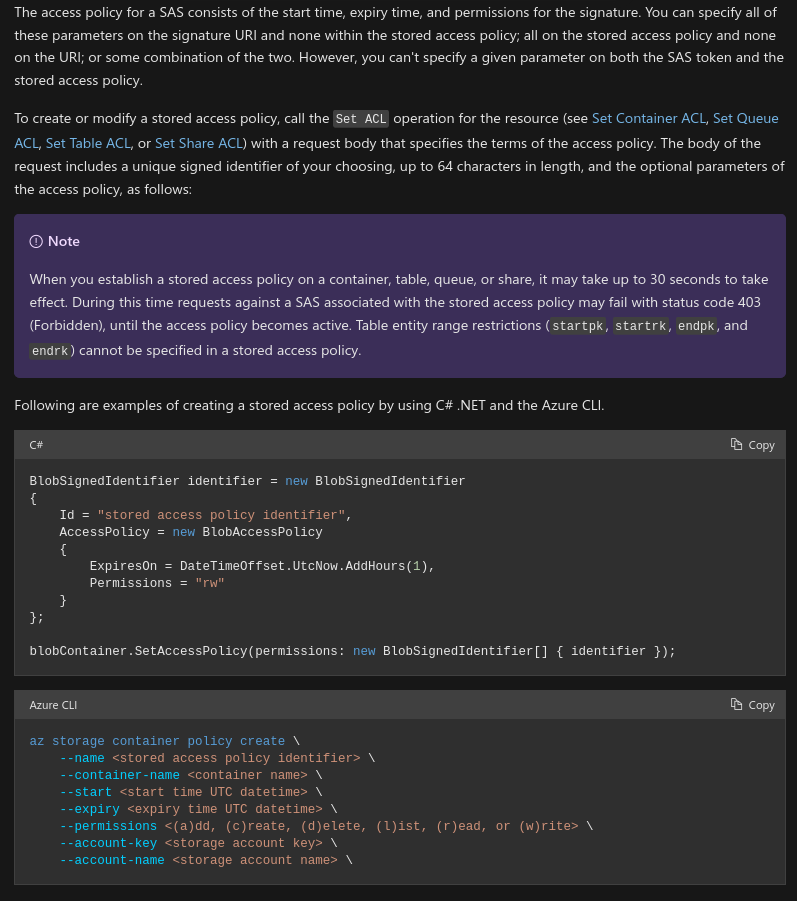Click the Copy icon in the Azure CLI block
Viewport: 797px width, 901px height.
coord(736,705)
